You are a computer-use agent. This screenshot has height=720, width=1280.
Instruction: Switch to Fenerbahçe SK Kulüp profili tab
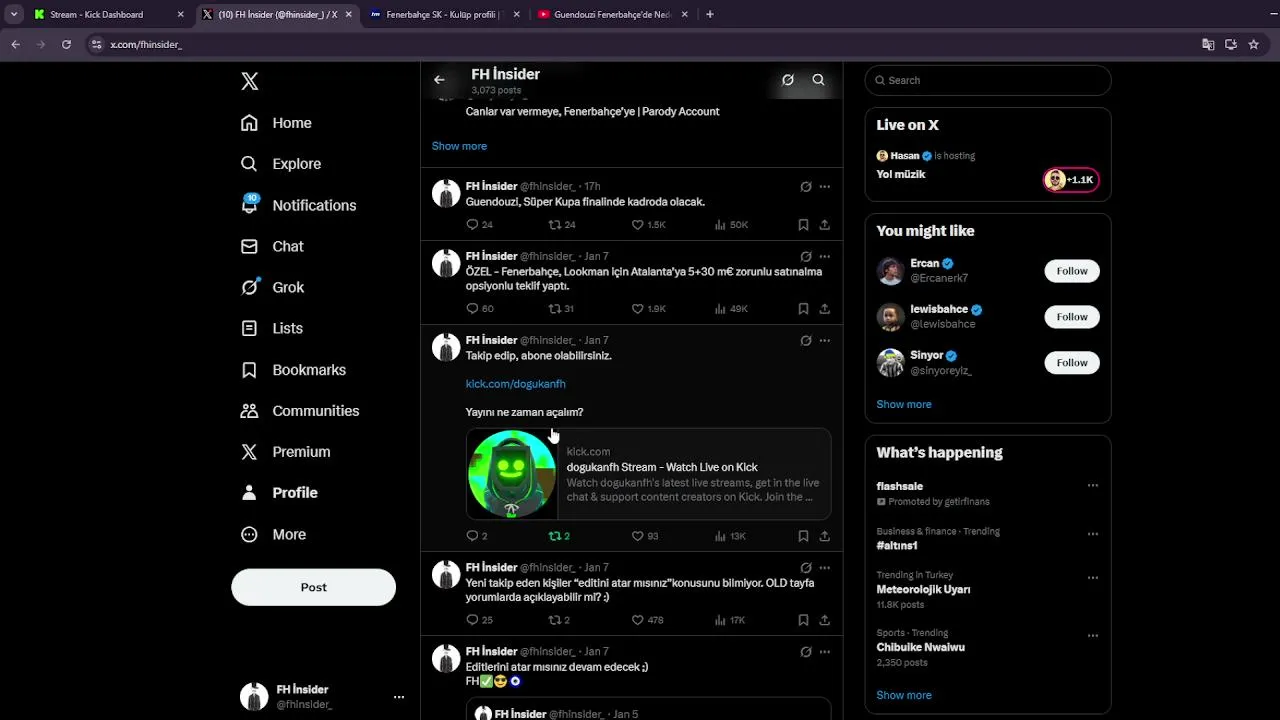[x=444, y=15]
